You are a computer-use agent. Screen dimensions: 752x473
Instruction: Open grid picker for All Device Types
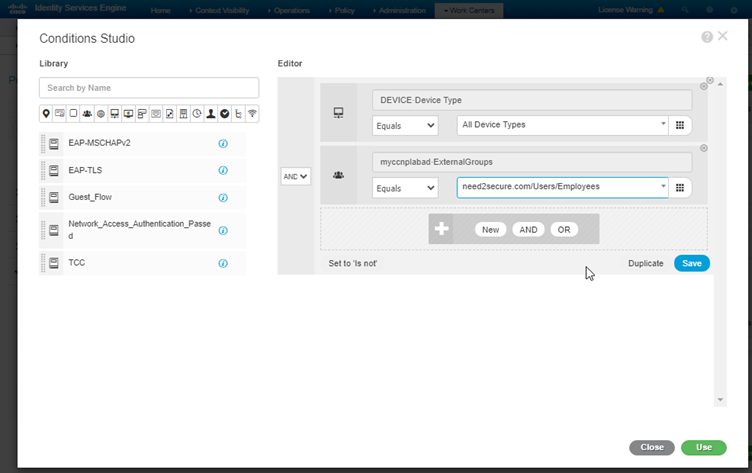(680, 125)
